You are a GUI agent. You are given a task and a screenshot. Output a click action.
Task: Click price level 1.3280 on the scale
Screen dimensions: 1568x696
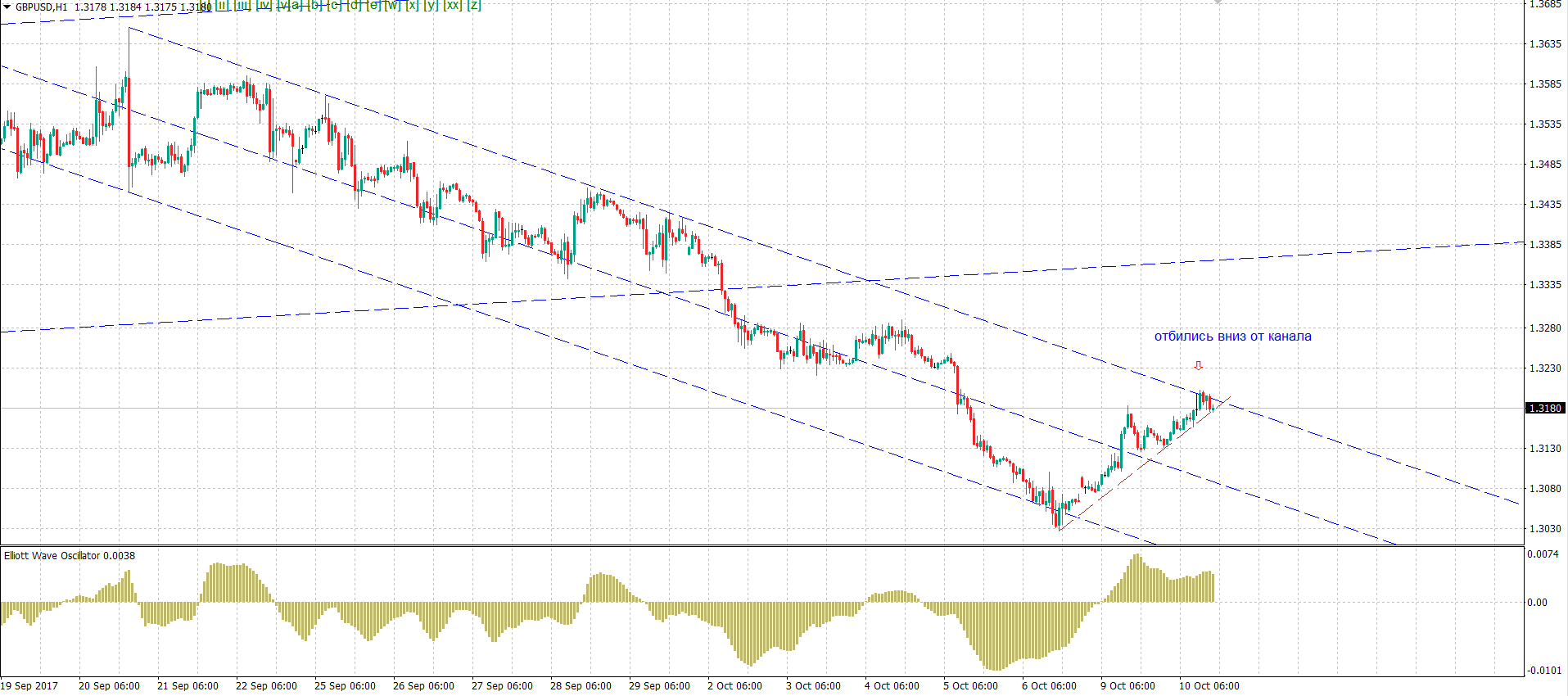[x=1546, y=328]
